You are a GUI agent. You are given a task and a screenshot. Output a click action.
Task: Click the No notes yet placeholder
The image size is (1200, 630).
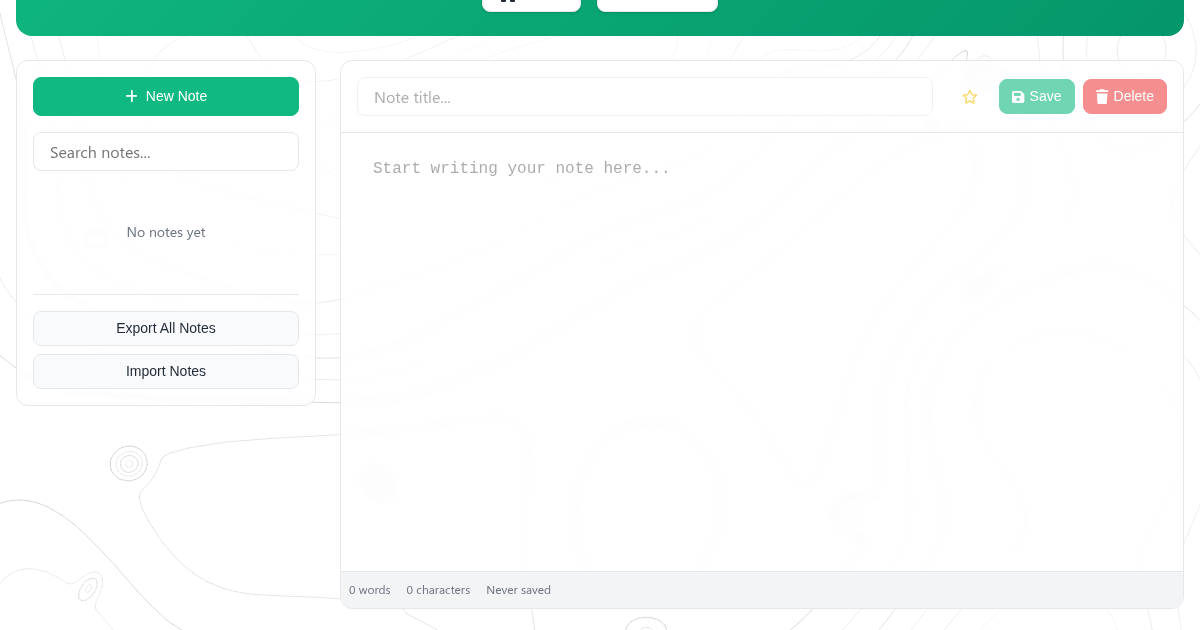click(x=166, y=232)
